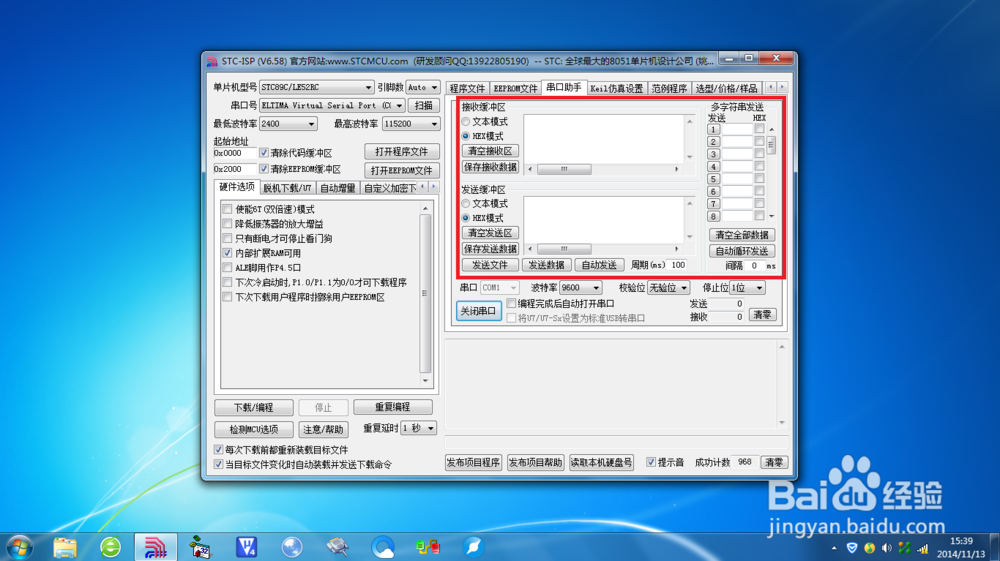Click the 下载/编程 button
1000x561 pixels.
coord(254,407)
